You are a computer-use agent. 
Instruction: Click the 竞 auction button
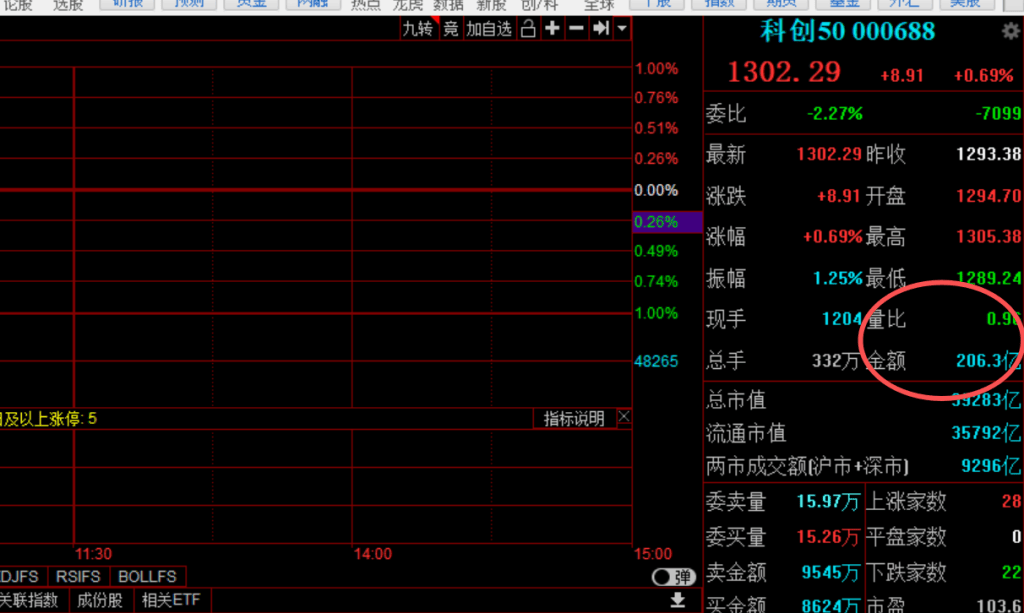tap(451, 29)
